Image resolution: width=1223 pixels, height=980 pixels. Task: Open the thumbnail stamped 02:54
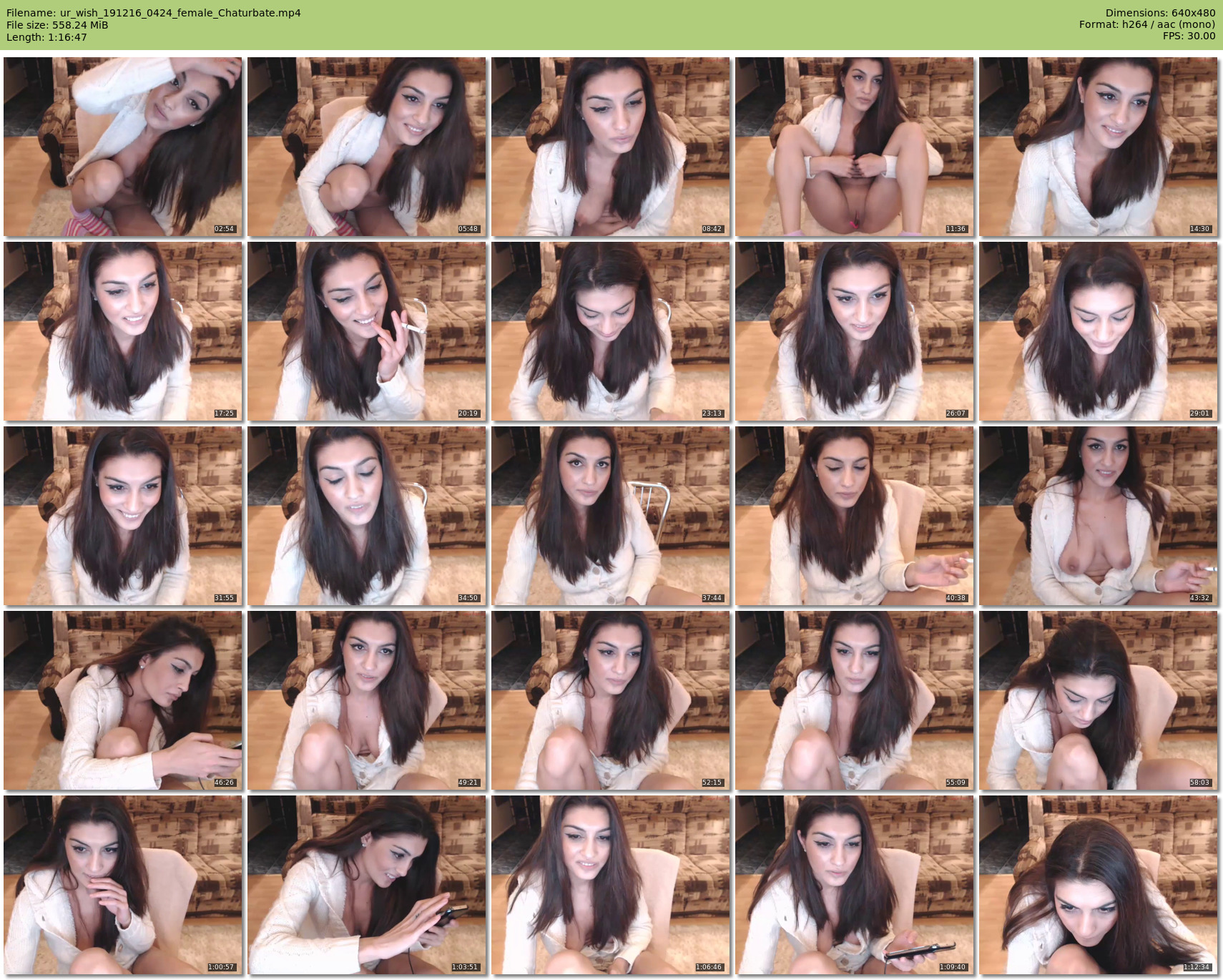(123, 147)
